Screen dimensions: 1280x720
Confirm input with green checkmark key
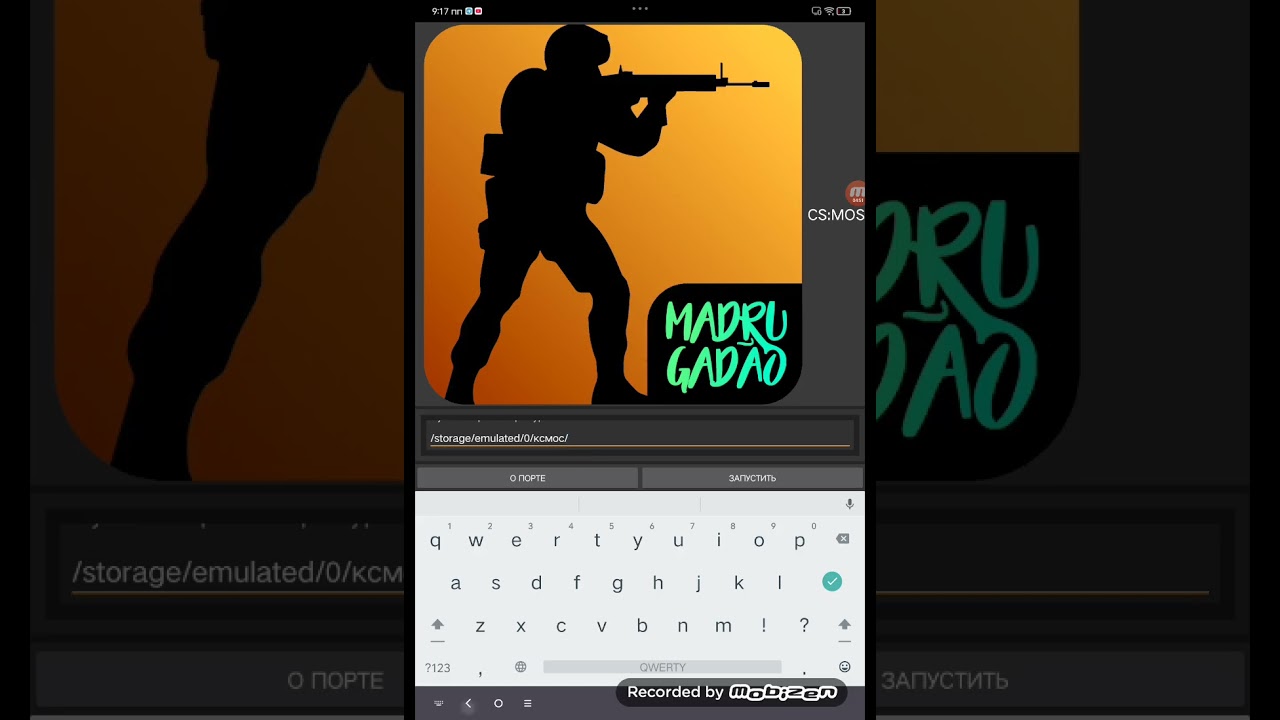click(x=832, y=582)
